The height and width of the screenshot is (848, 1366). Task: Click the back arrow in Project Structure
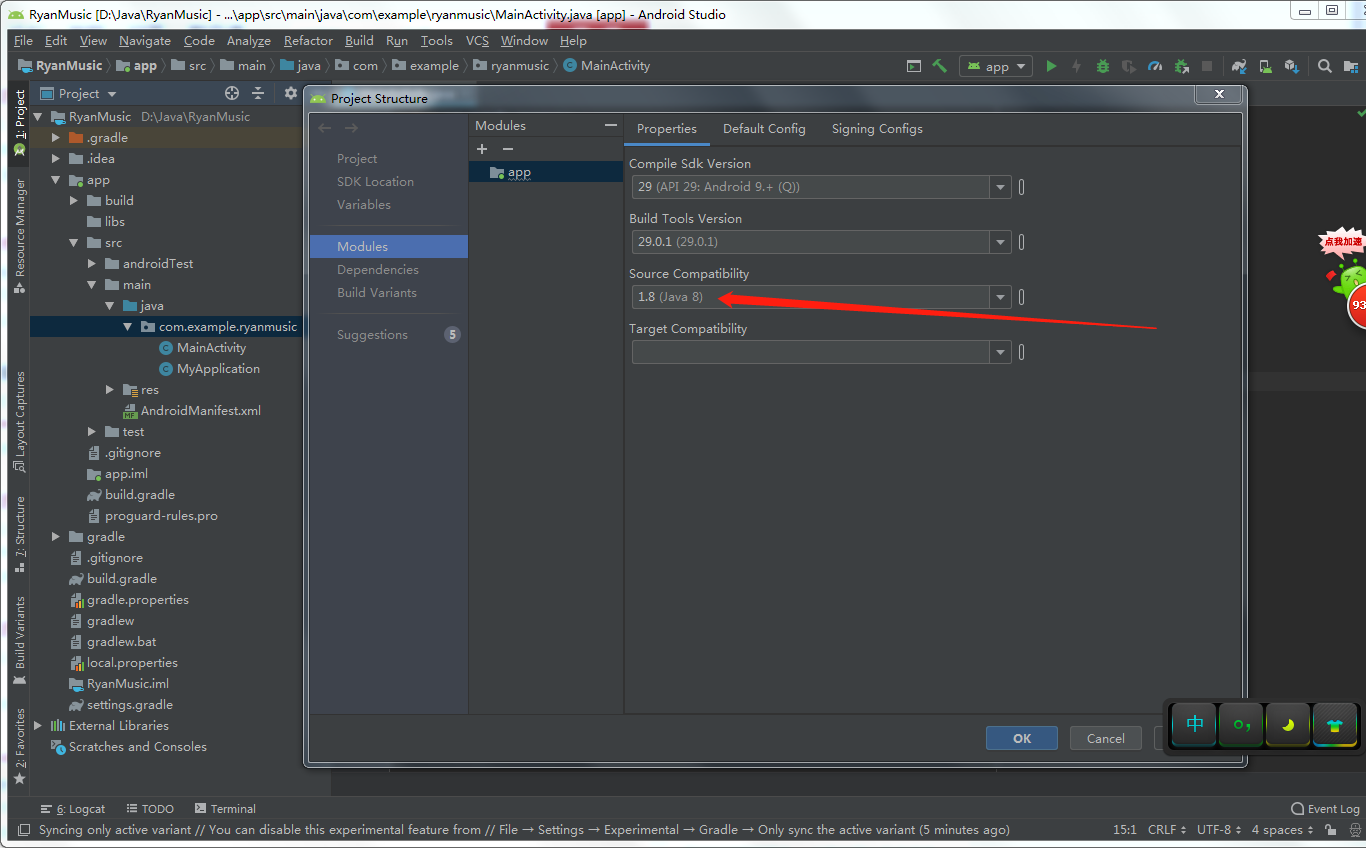324,128
